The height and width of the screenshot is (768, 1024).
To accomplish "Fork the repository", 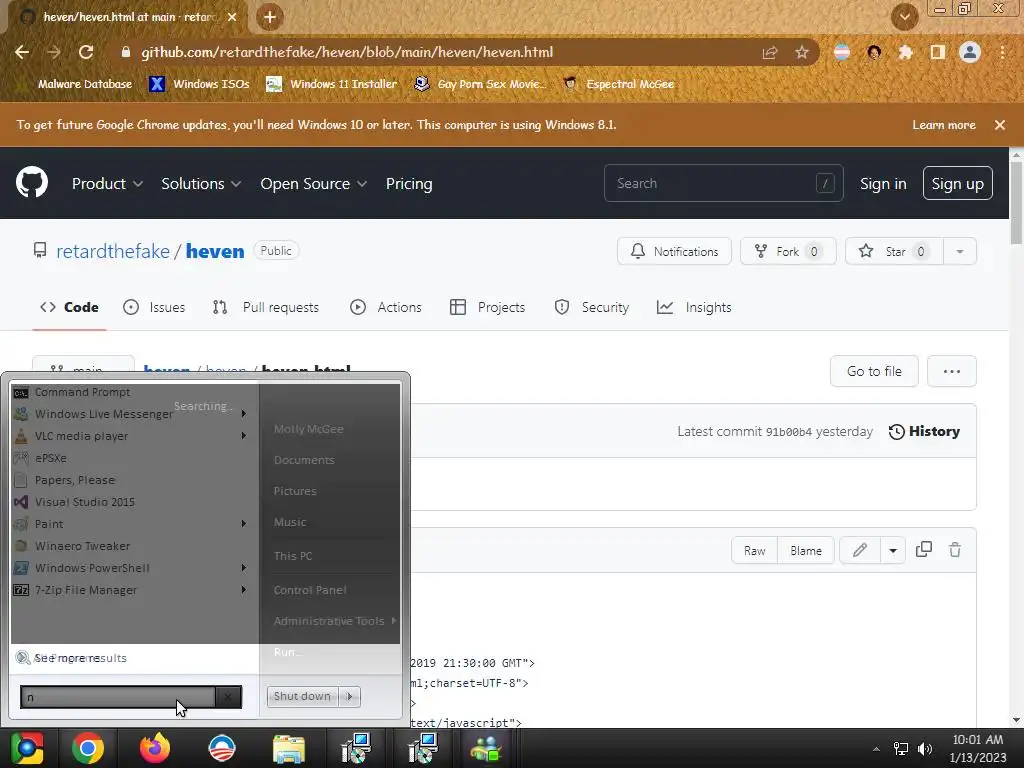I will pos(788,251).
